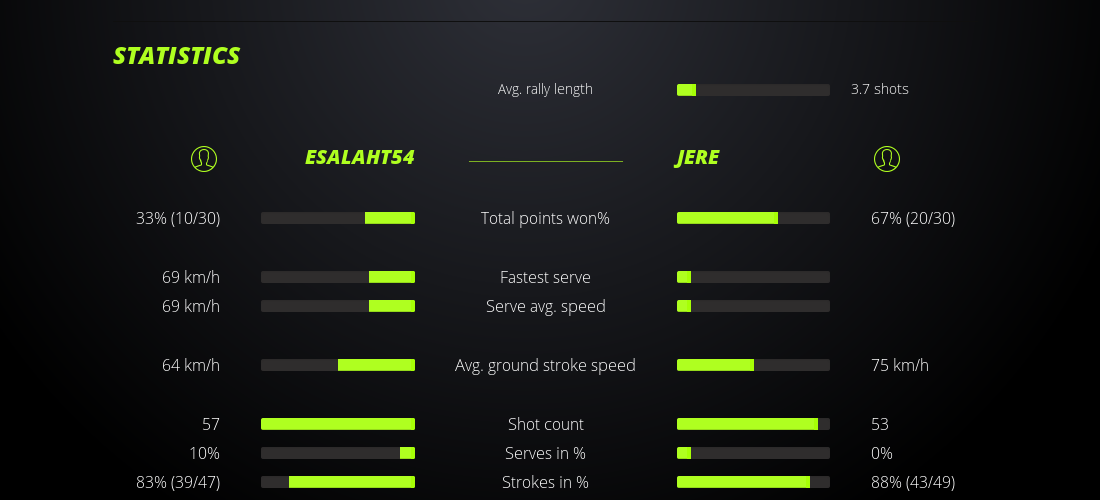
Task: Click ESALAHT54's Serves in % bar
Action: tap(338, 453)
